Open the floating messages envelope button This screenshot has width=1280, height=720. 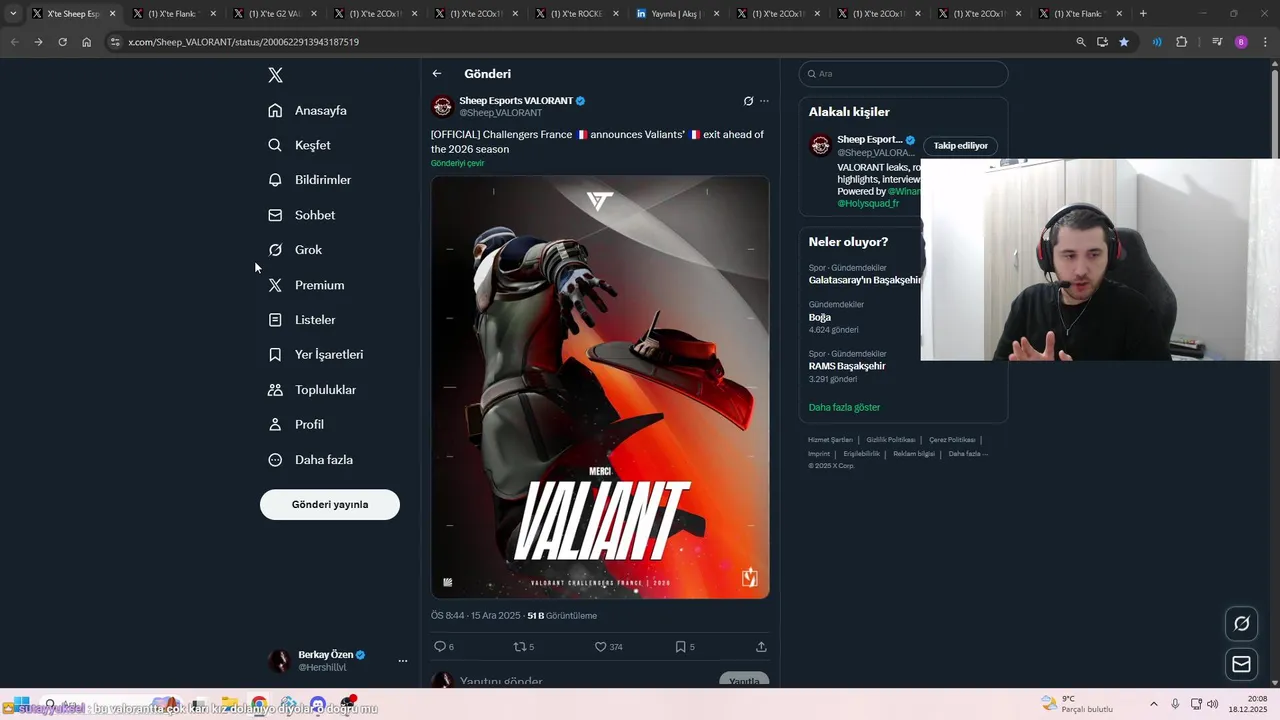point(1241,664)
